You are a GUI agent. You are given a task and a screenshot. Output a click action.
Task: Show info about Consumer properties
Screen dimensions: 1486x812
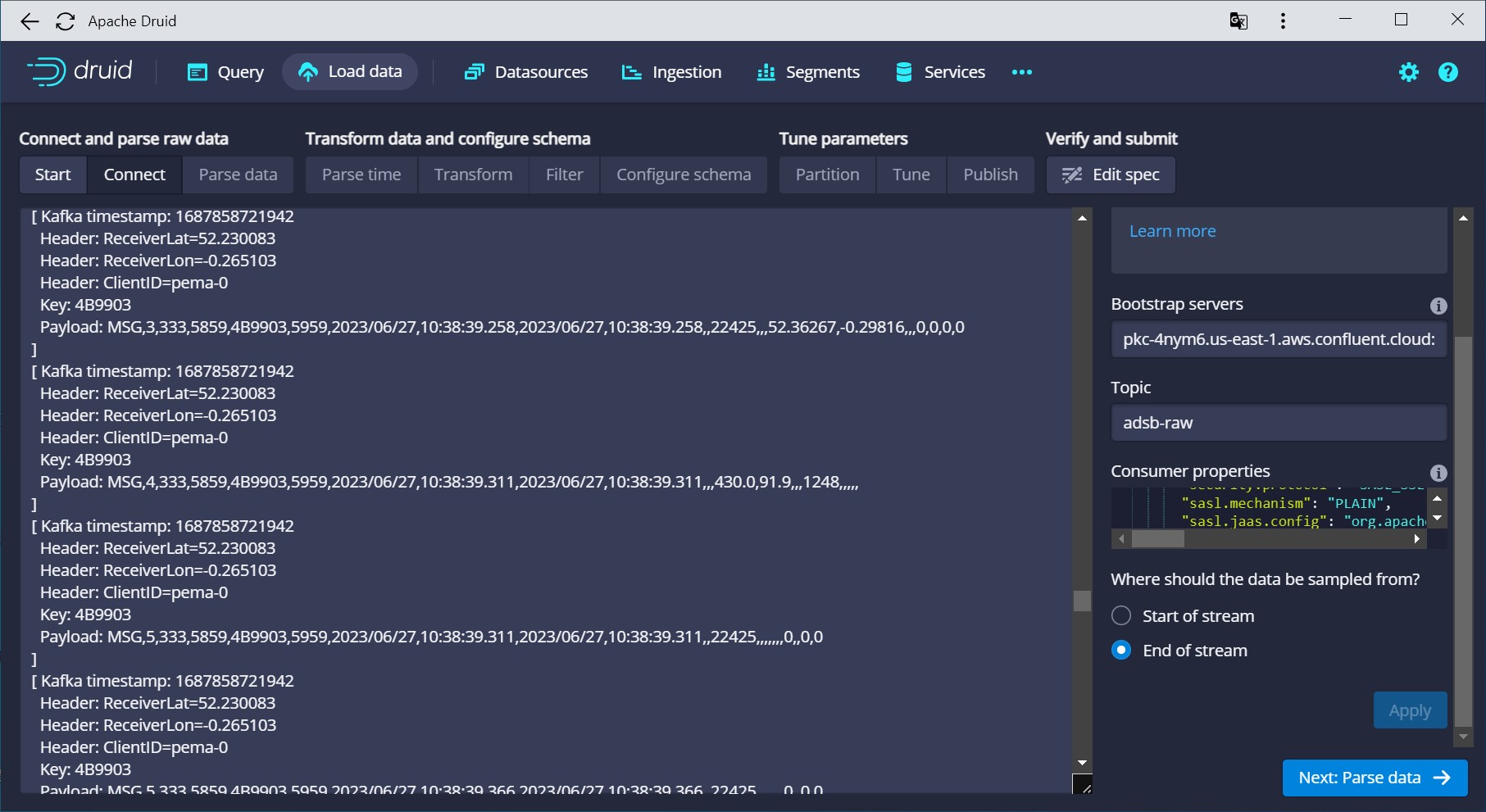(x=1439, y=473)
